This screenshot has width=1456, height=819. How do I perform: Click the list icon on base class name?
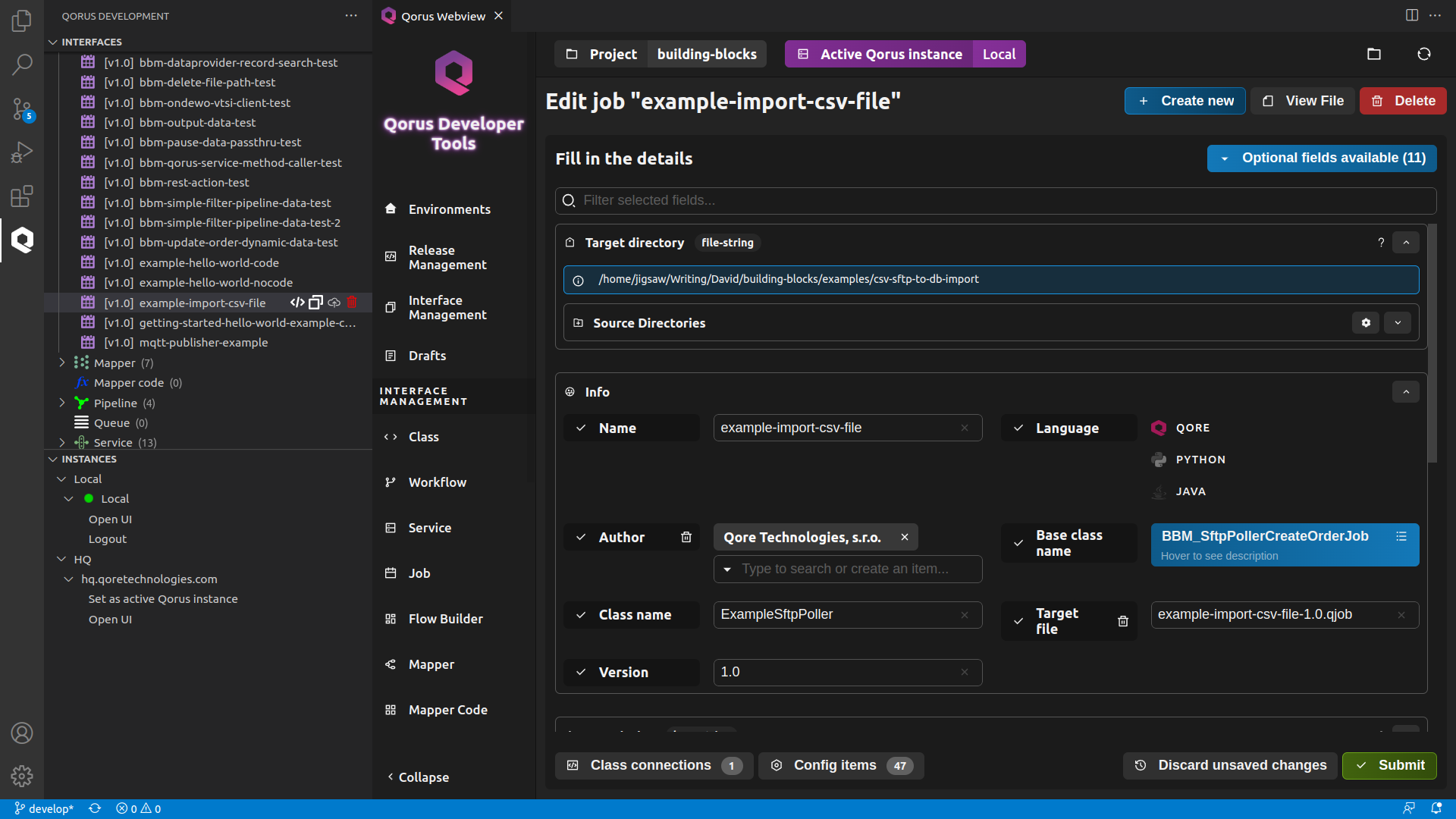[1401, 536]
